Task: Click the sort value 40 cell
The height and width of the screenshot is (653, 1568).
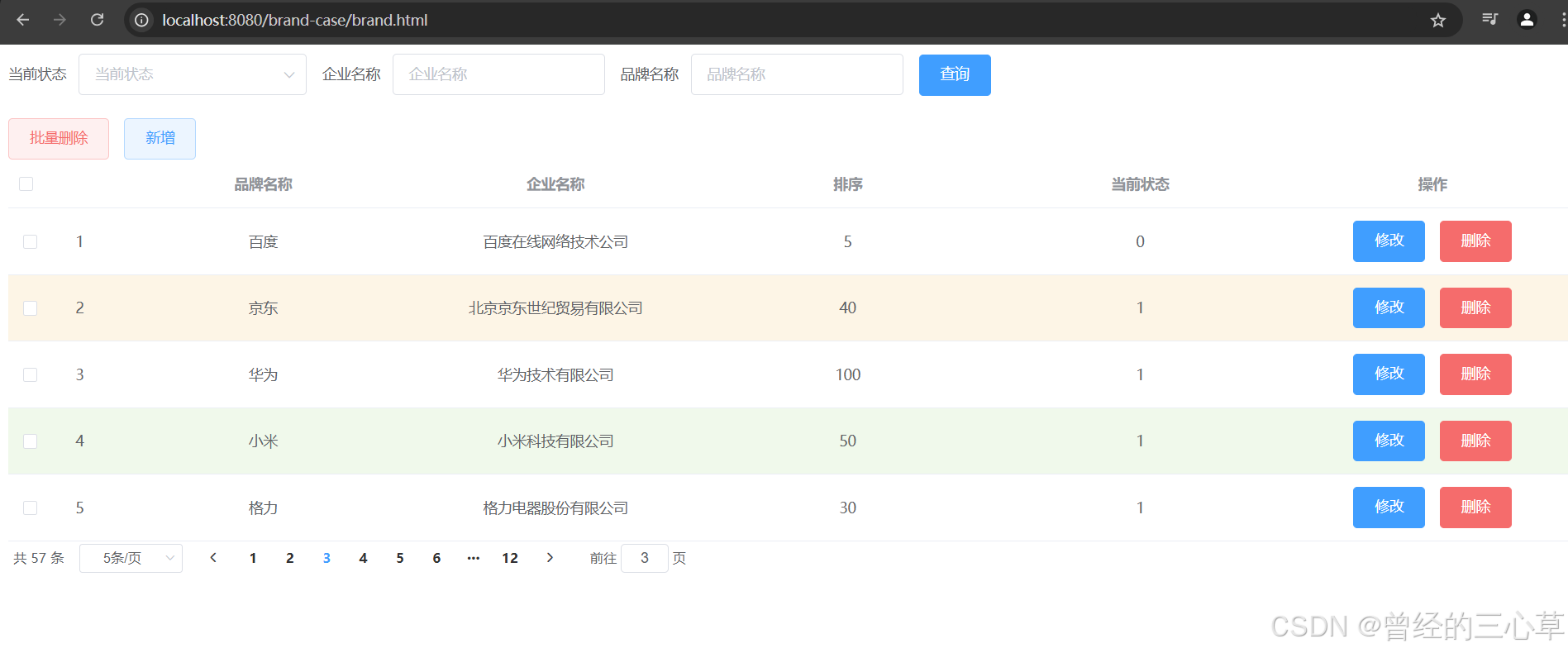Action: (848, 308)
